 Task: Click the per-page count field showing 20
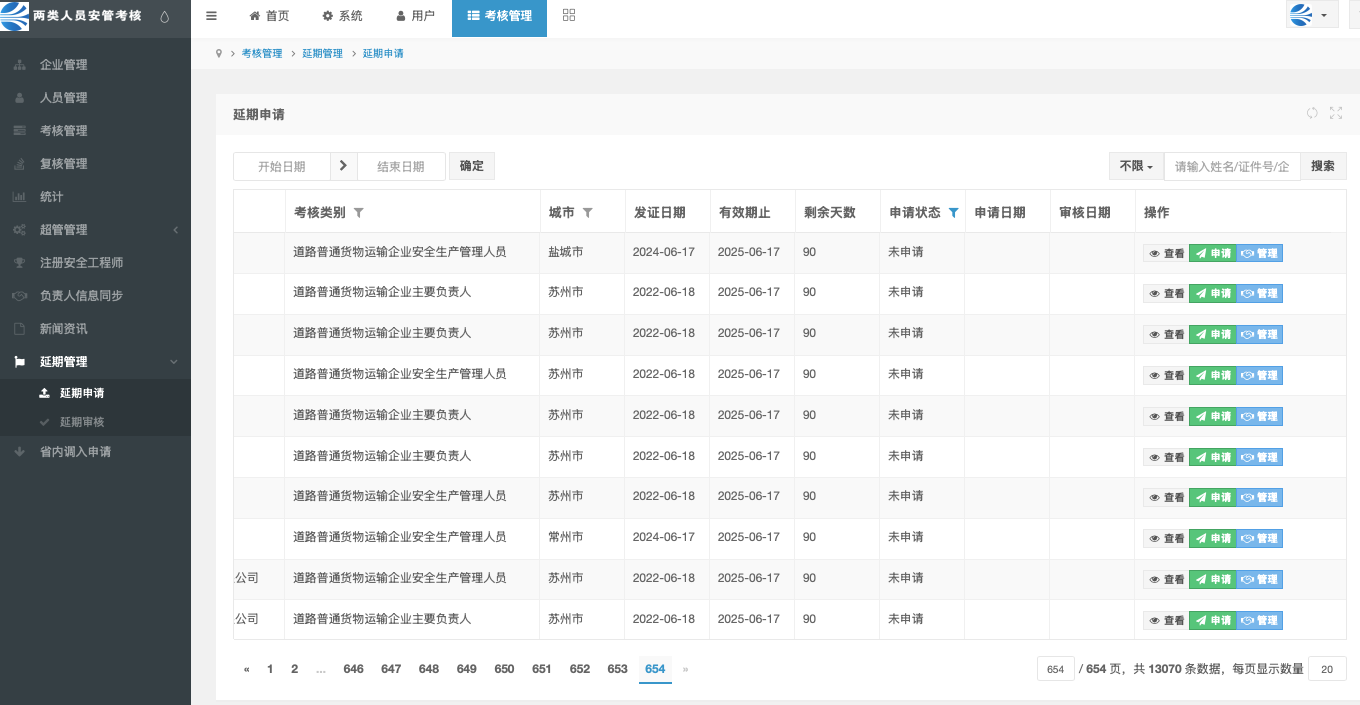1327,669
